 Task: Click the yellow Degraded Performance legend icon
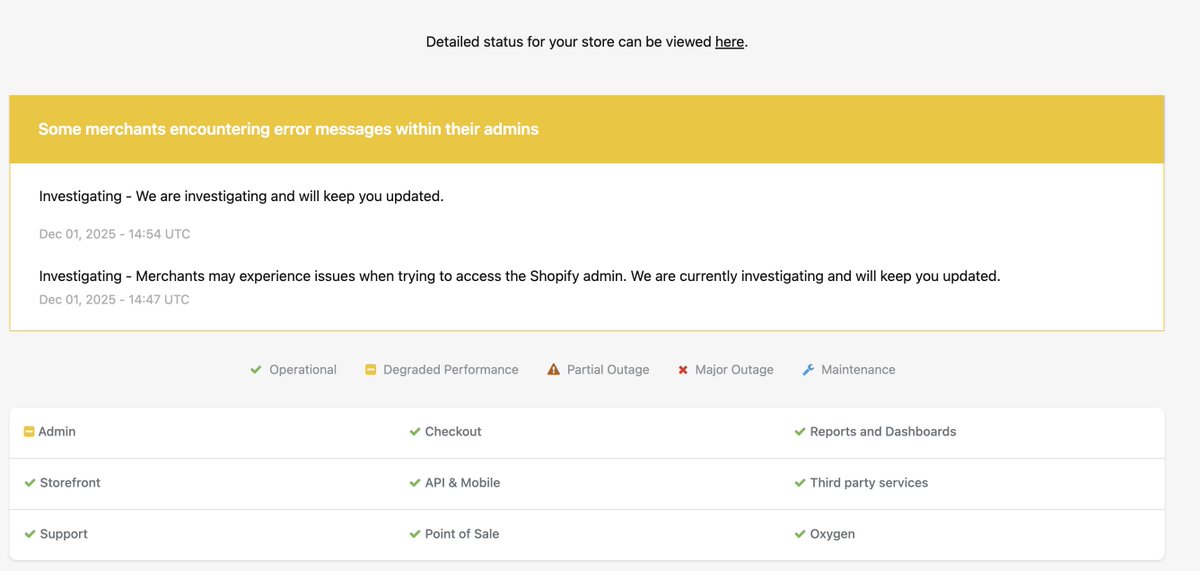point(370,370)
